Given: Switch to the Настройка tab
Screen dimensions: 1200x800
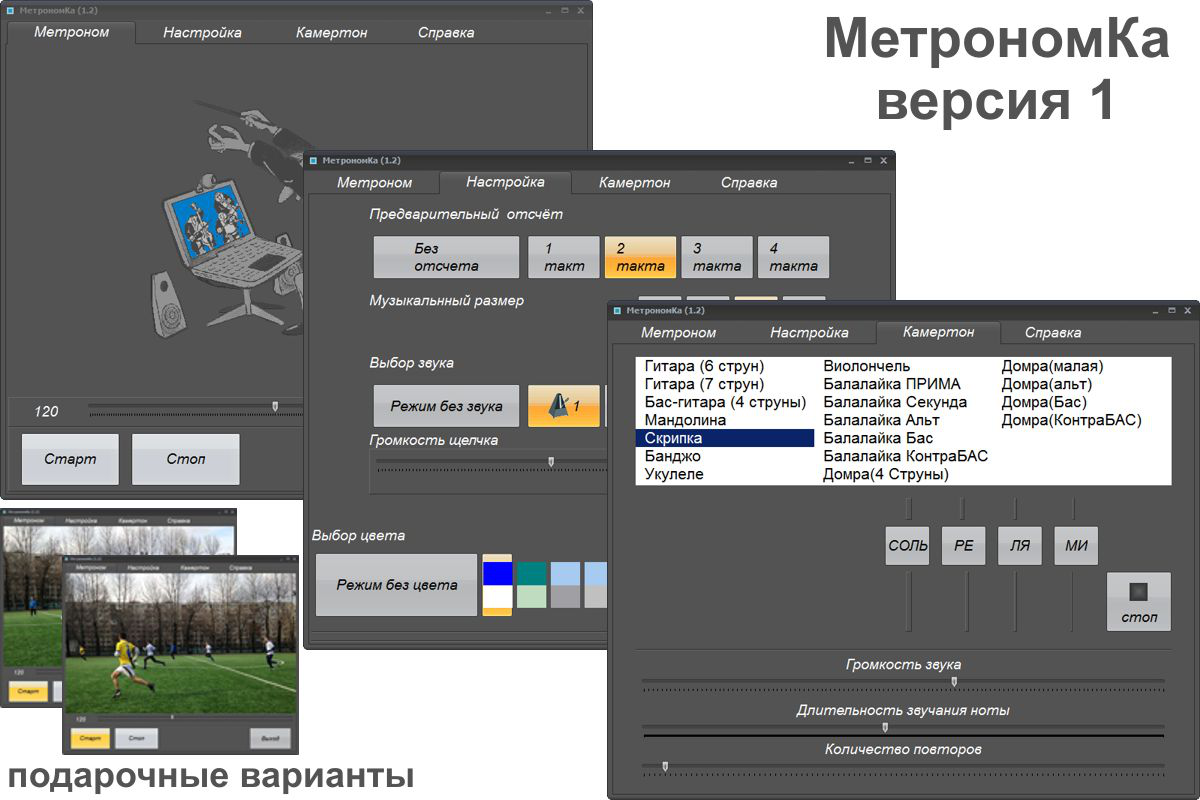Looking at the screenshot, I should 507,183.
